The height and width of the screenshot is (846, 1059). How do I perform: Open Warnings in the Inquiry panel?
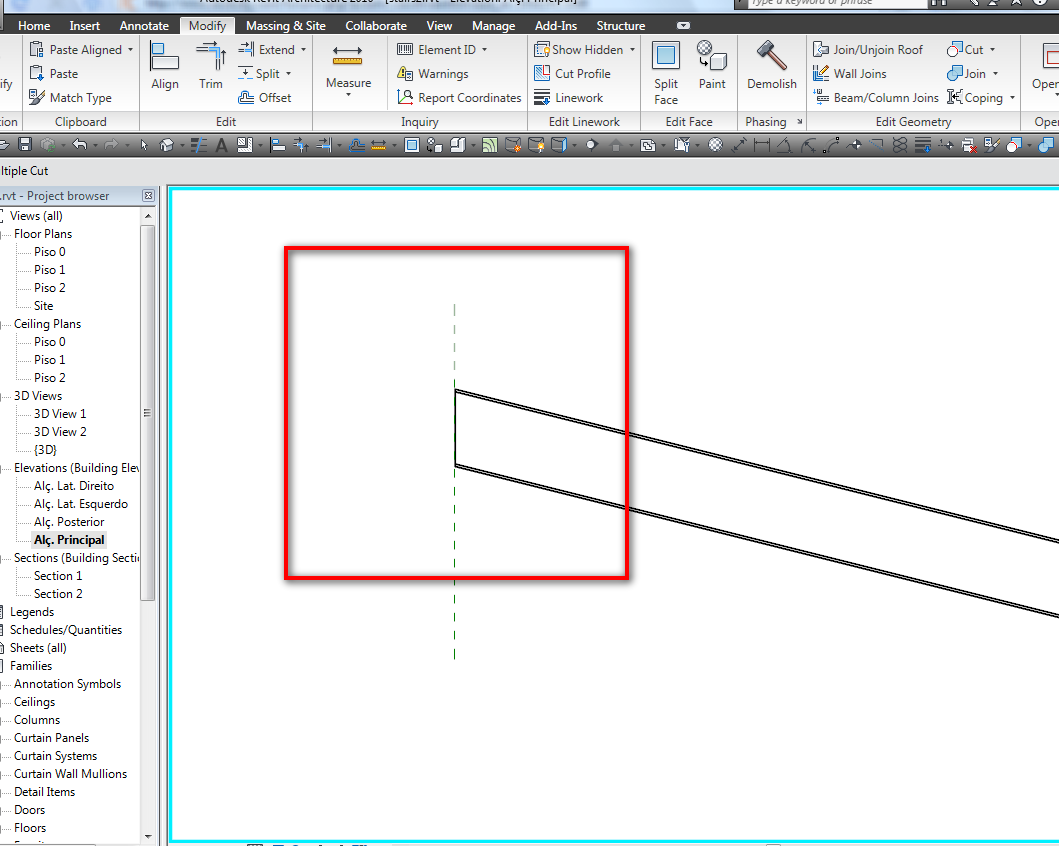click(432, 74)
